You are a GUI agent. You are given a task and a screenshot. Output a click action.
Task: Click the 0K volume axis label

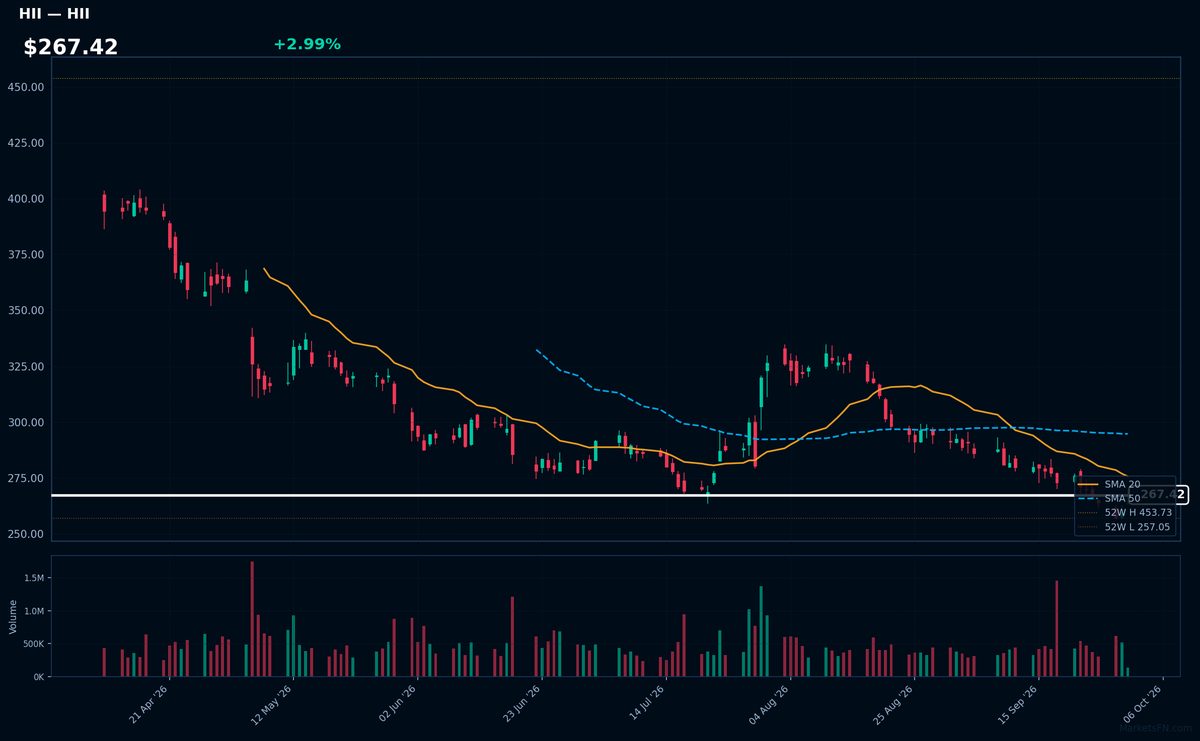[x=38, y=677]
